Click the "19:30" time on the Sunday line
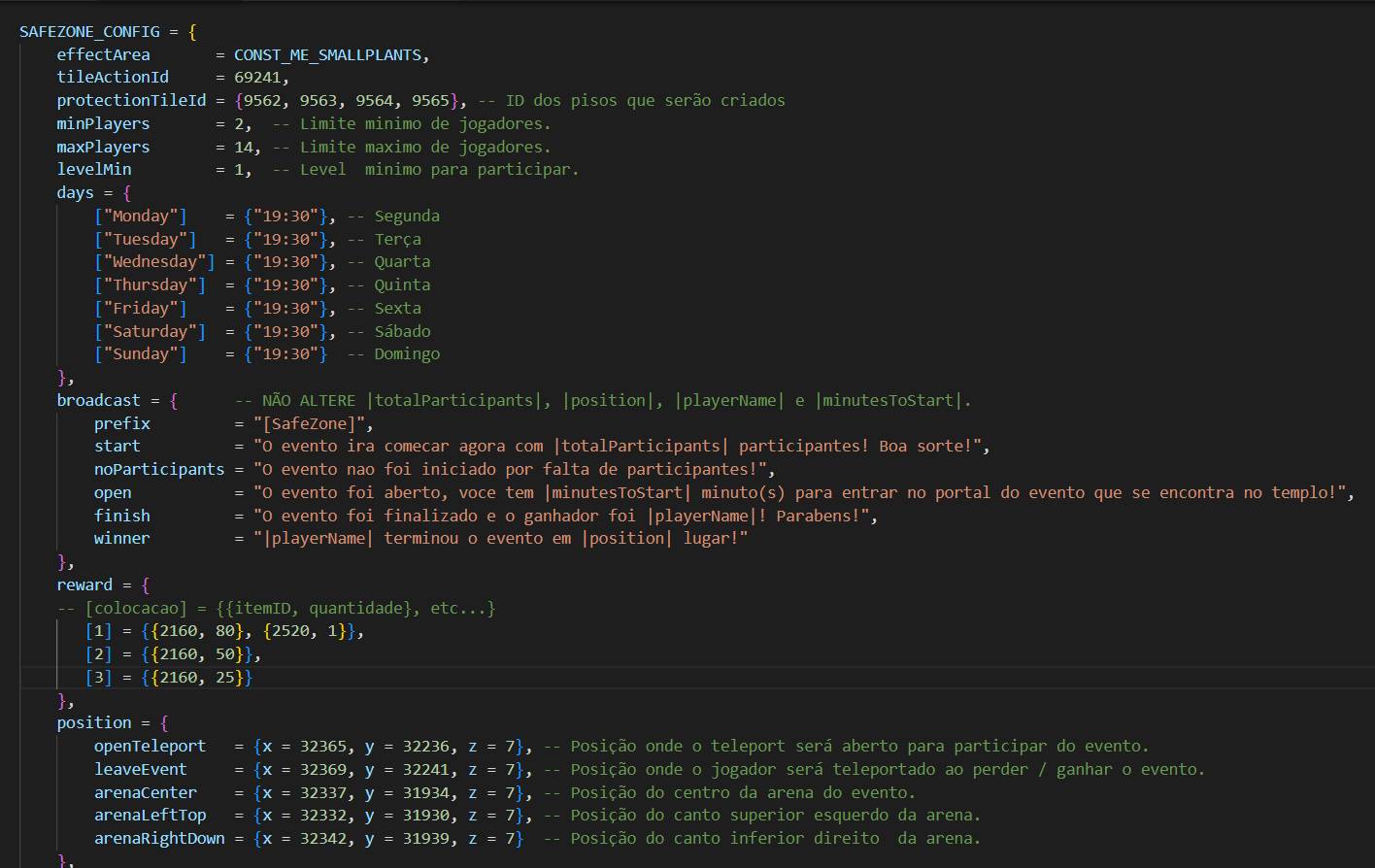The image size is (1375, 868). [285, 354]
